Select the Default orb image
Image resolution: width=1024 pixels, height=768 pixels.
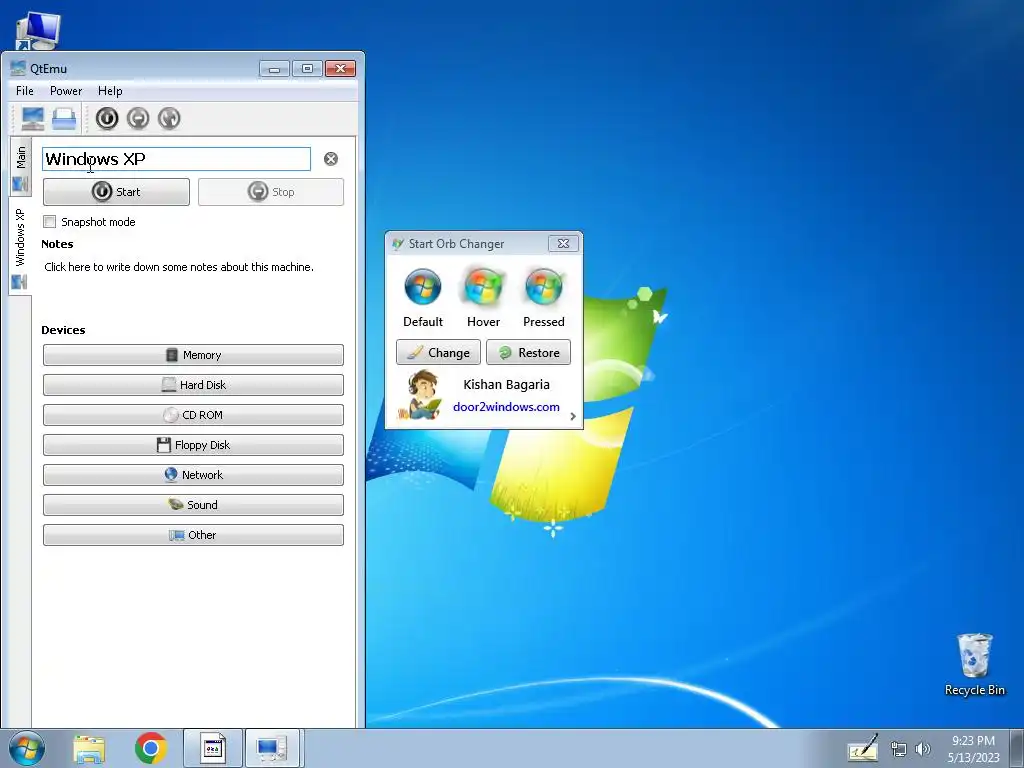tap(423, 287)
